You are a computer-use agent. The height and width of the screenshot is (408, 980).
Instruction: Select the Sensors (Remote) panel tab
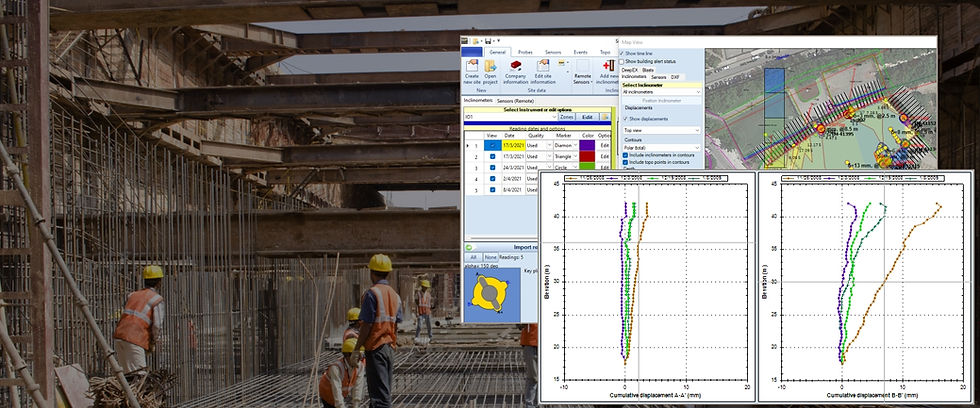coord(516,101)
